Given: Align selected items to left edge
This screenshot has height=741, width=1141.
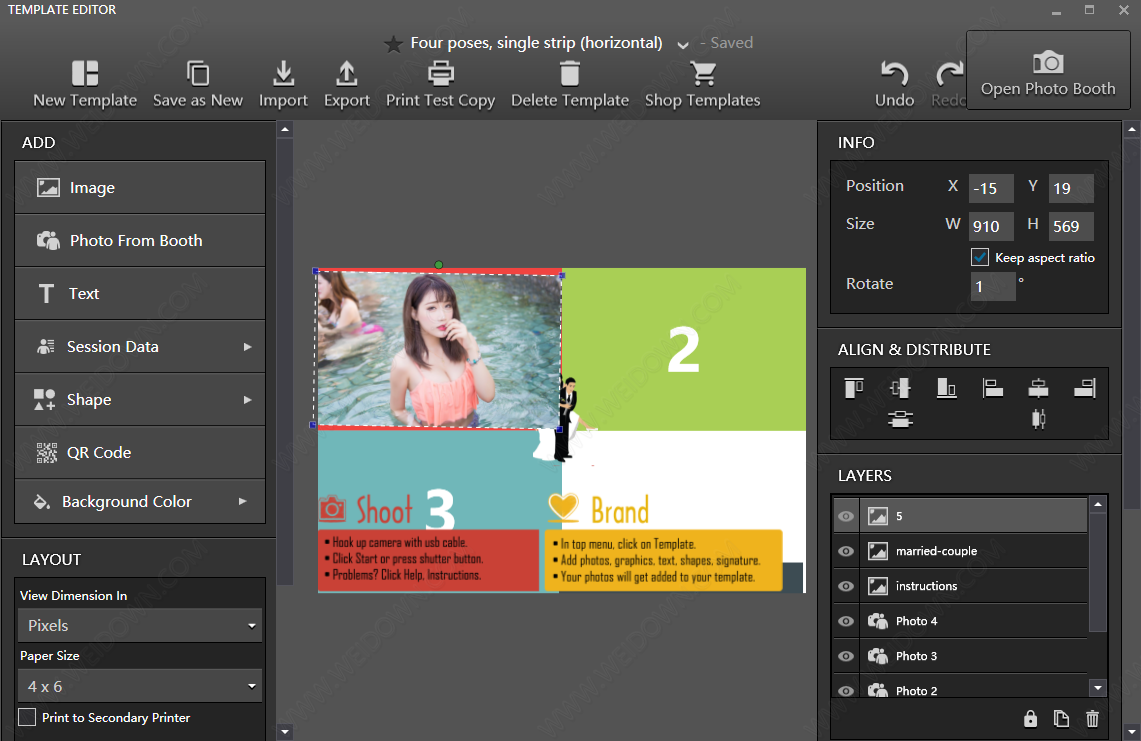Looking at the screenshot, I should pyautogui.click(x=993, y=388).
